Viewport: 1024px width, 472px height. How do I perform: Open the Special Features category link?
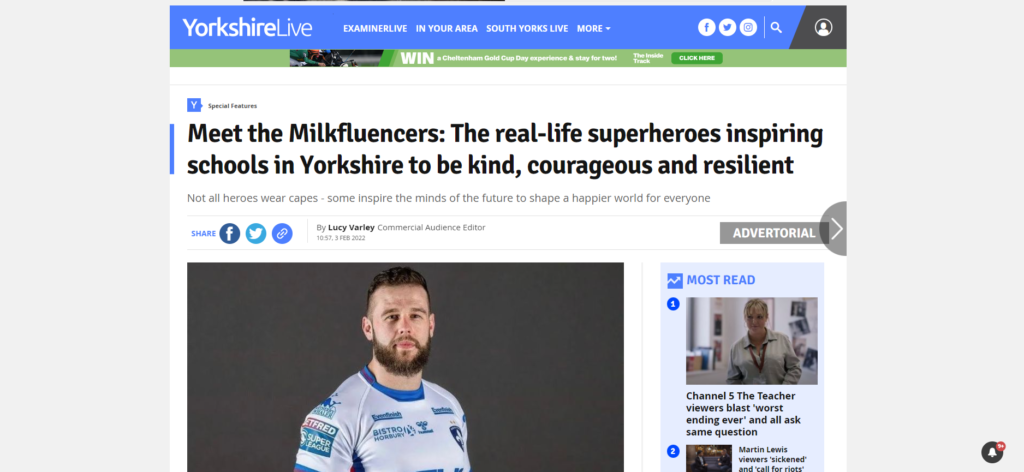pos(232,106)
